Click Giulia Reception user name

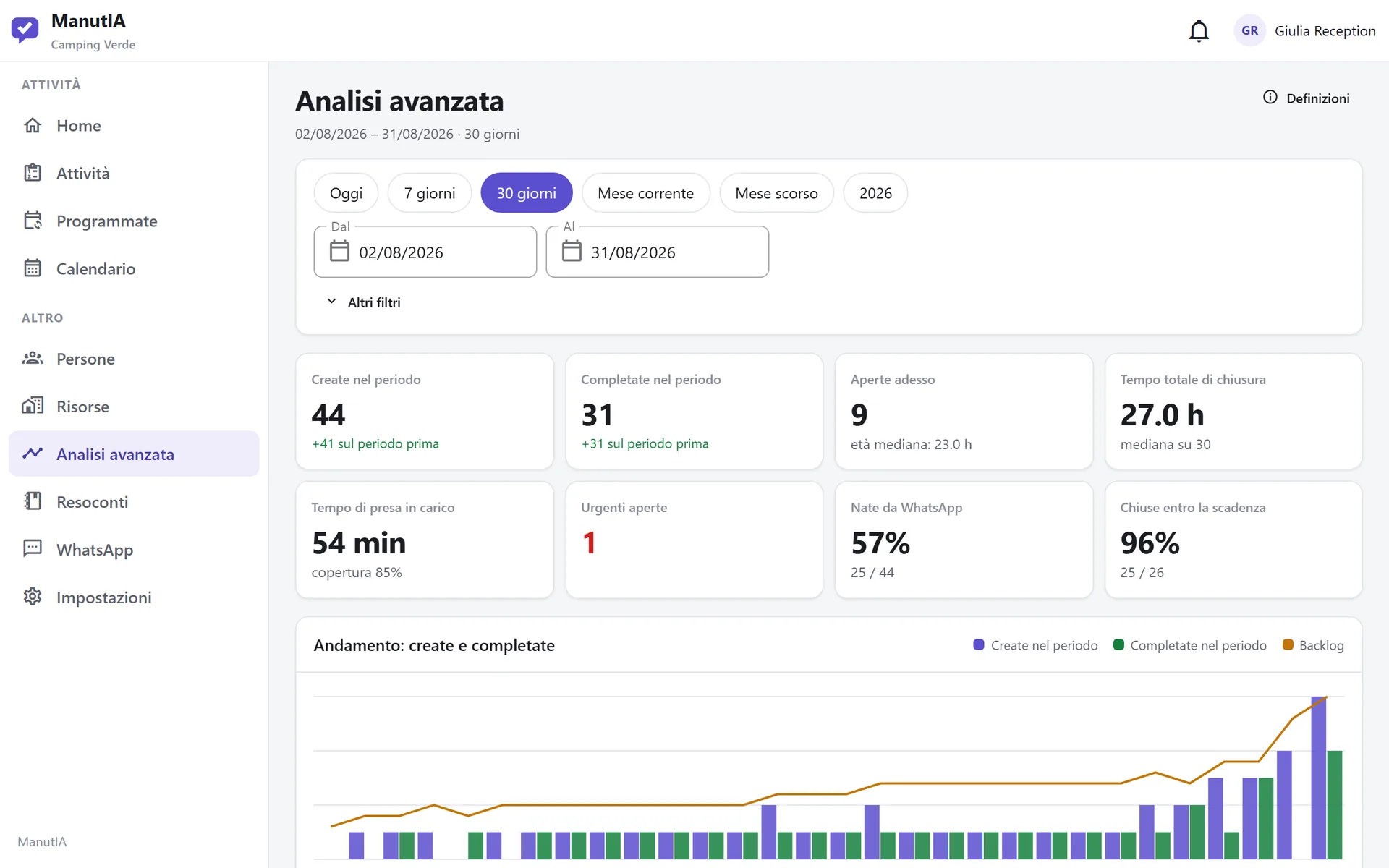pos(1325,31)
